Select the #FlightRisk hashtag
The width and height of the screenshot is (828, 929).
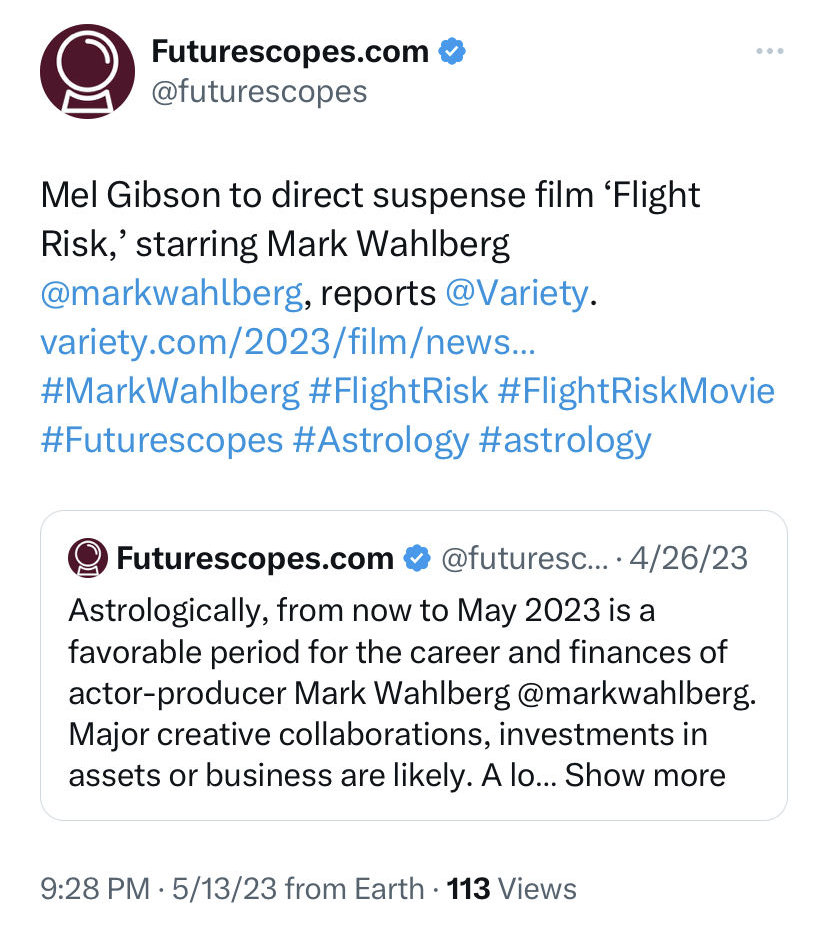[x=399, y=392]
